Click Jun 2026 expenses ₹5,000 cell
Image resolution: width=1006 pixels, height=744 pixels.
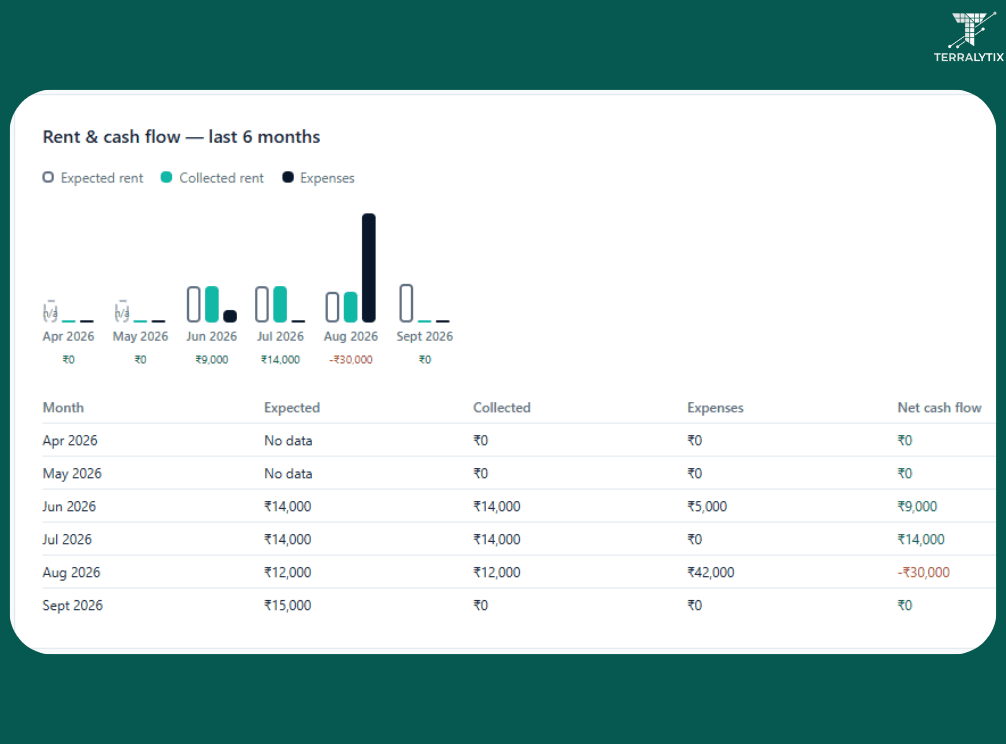707,507
